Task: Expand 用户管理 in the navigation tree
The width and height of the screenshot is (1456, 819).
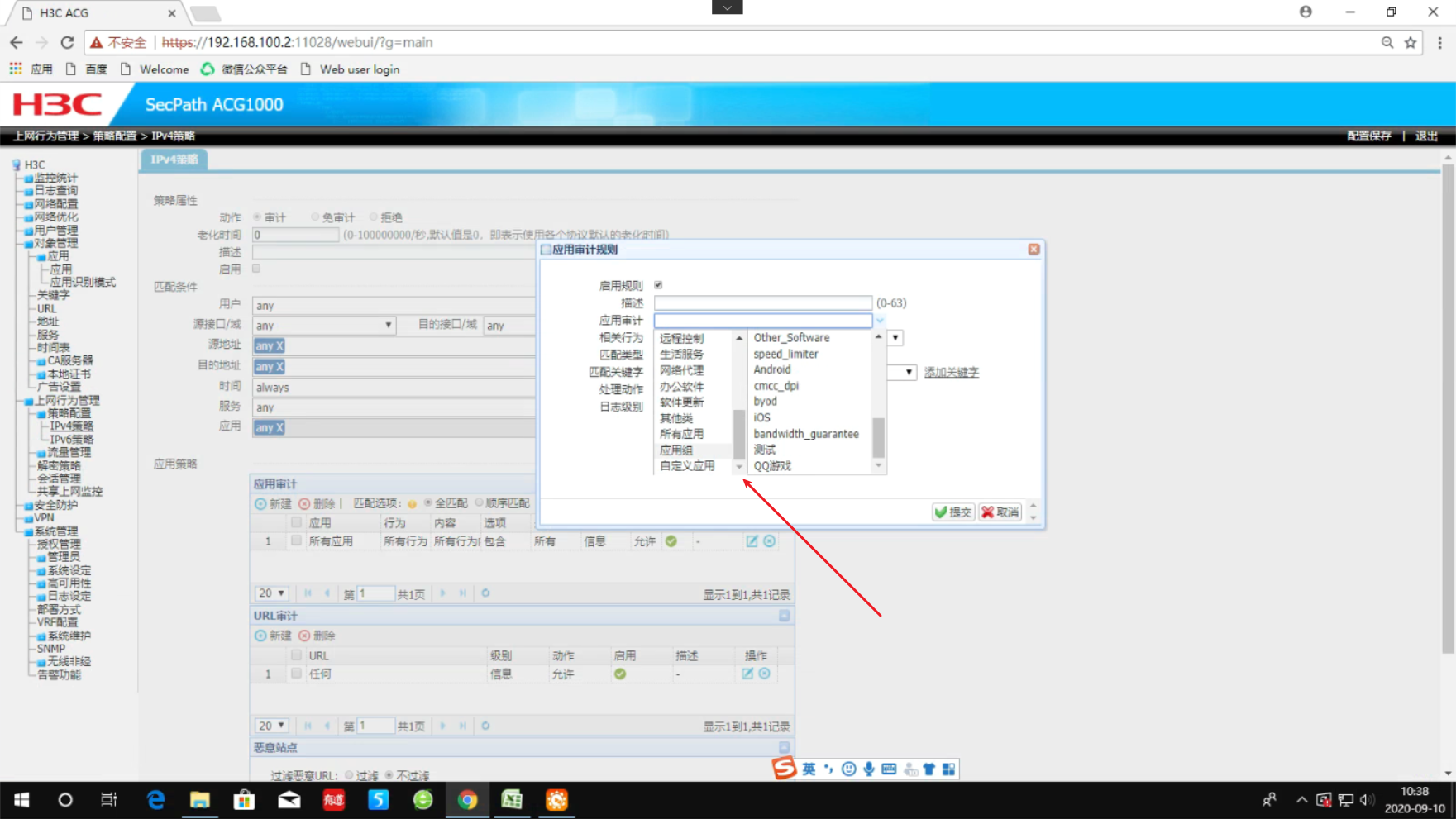Action: point(55,230)
